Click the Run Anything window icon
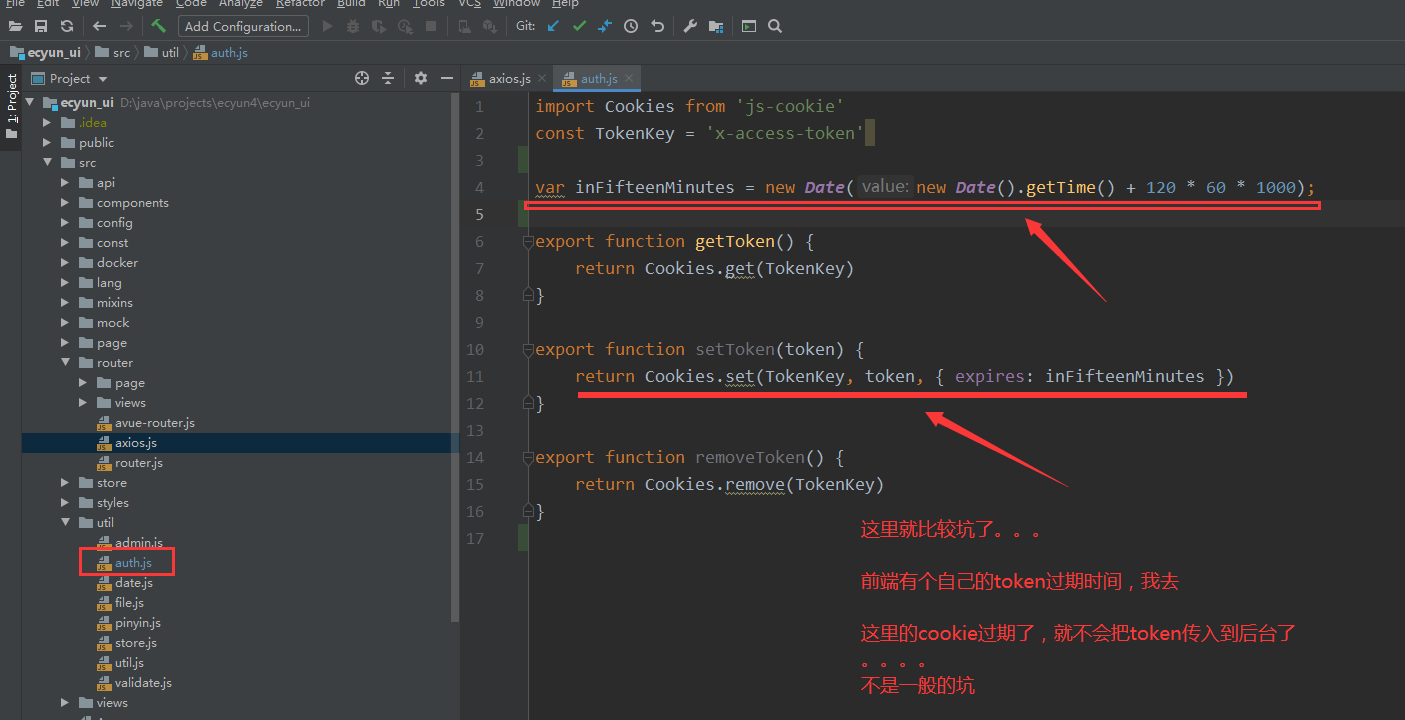The height and width of the screenshot is (720, 1405). tap(749, 26)
